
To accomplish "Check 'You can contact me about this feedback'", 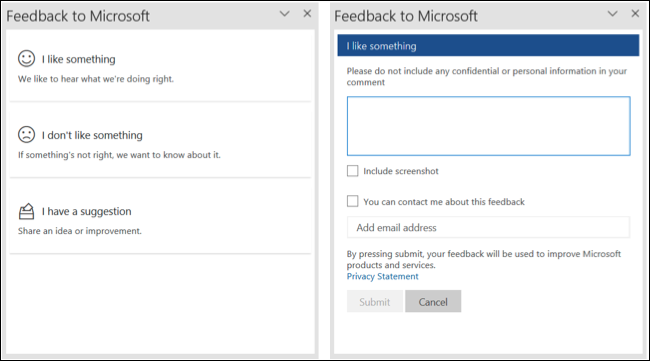I will (352, 201).
